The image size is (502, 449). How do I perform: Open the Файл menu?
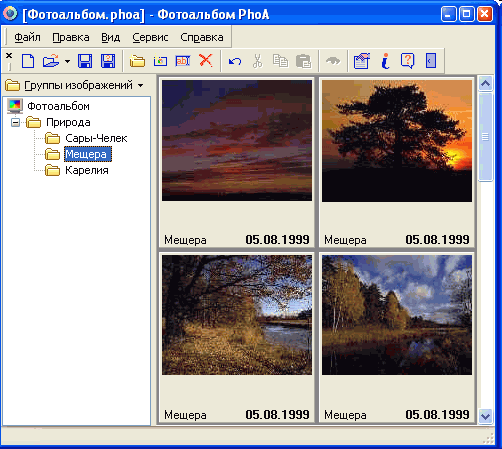(27, 37)
